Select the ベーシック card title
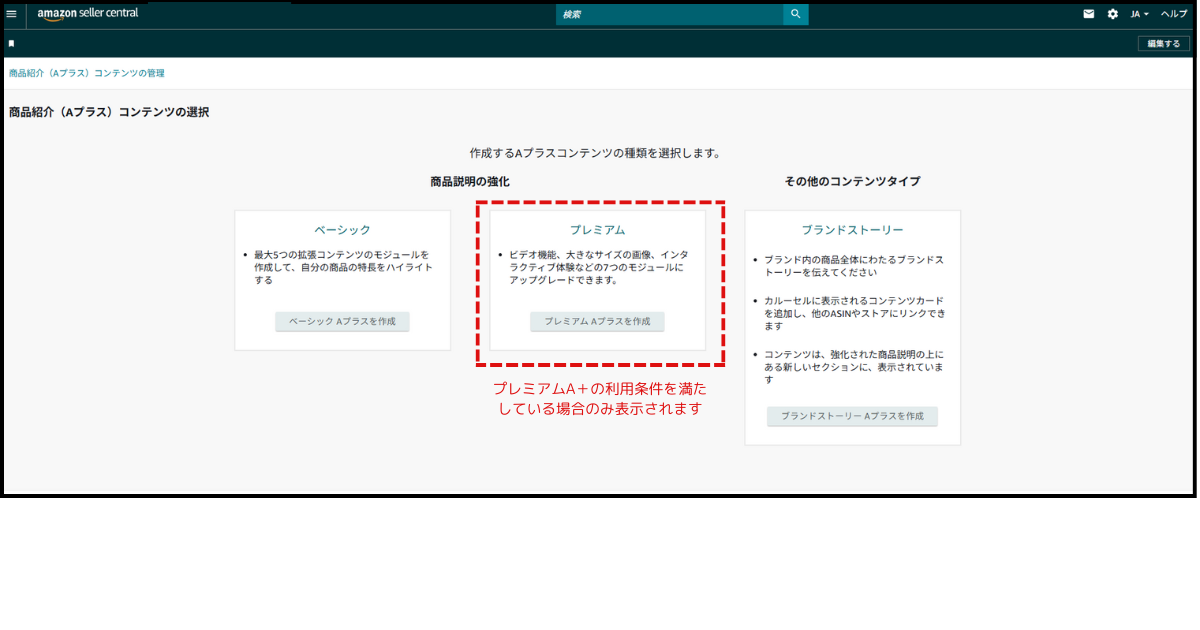 pos(342,230)
